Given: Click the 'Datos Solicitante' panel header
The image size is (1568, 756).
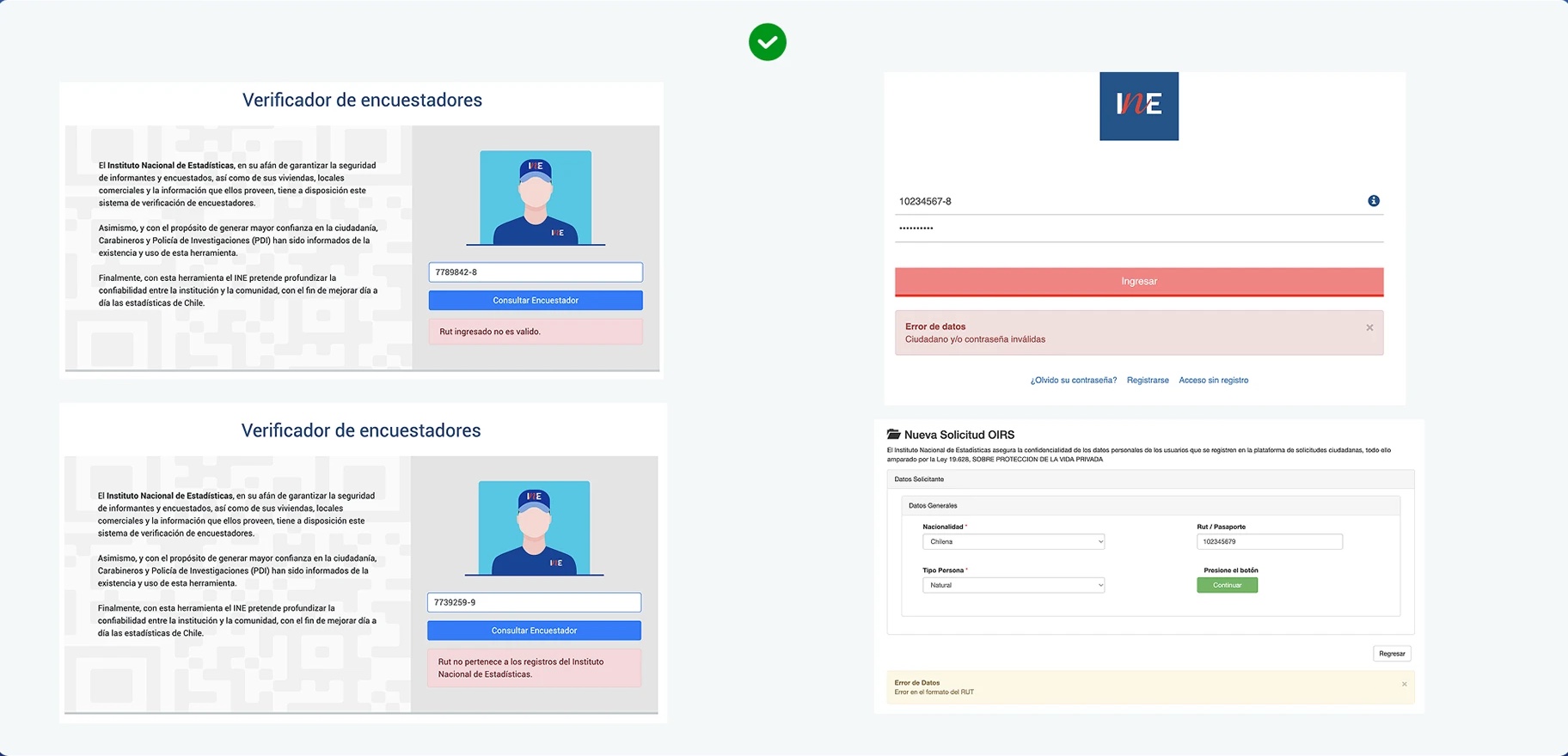Looking at the screenshot, I should (1150, 479).
